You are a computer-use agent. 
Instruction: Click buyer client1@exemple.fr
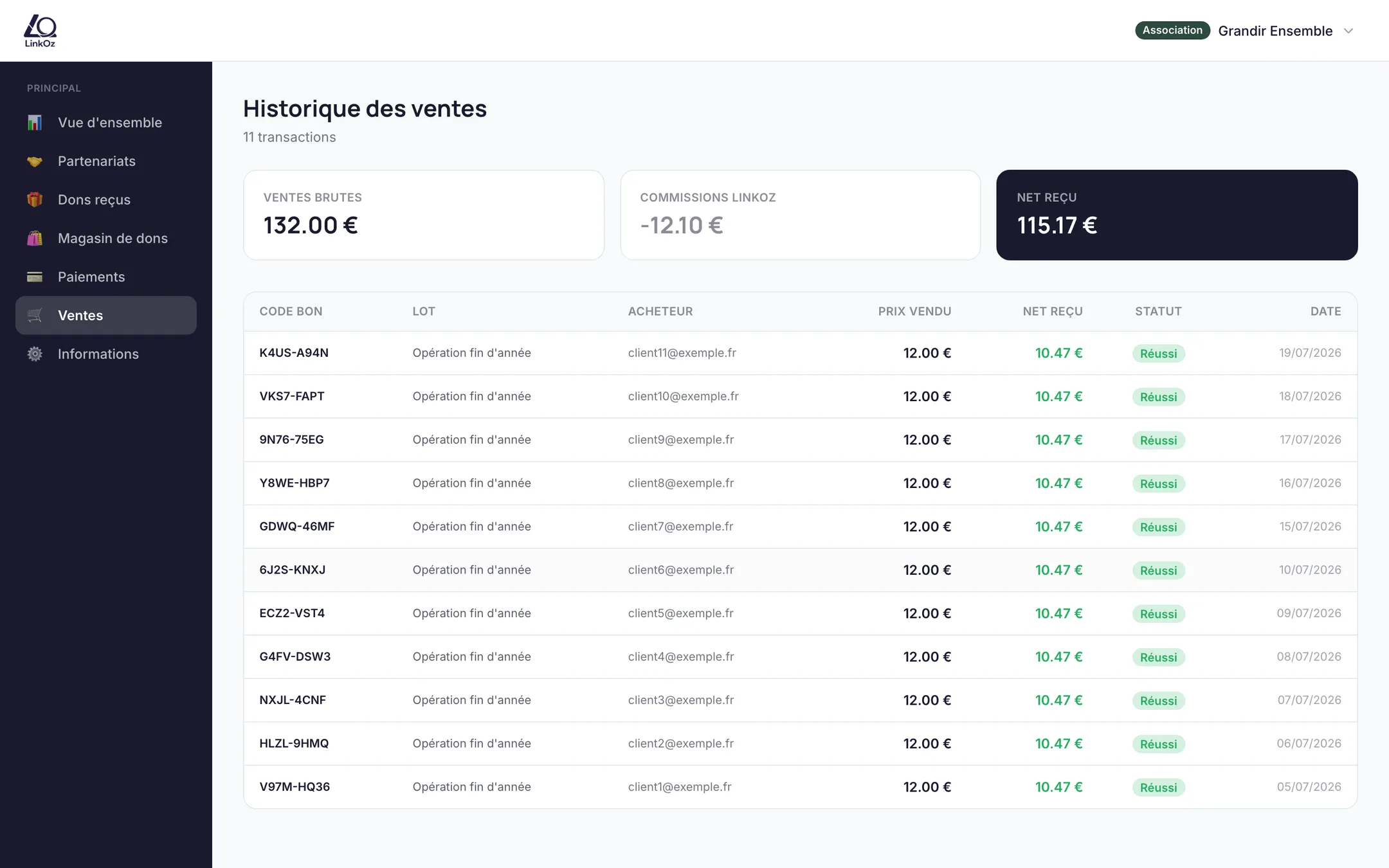[x=680, y=787]
